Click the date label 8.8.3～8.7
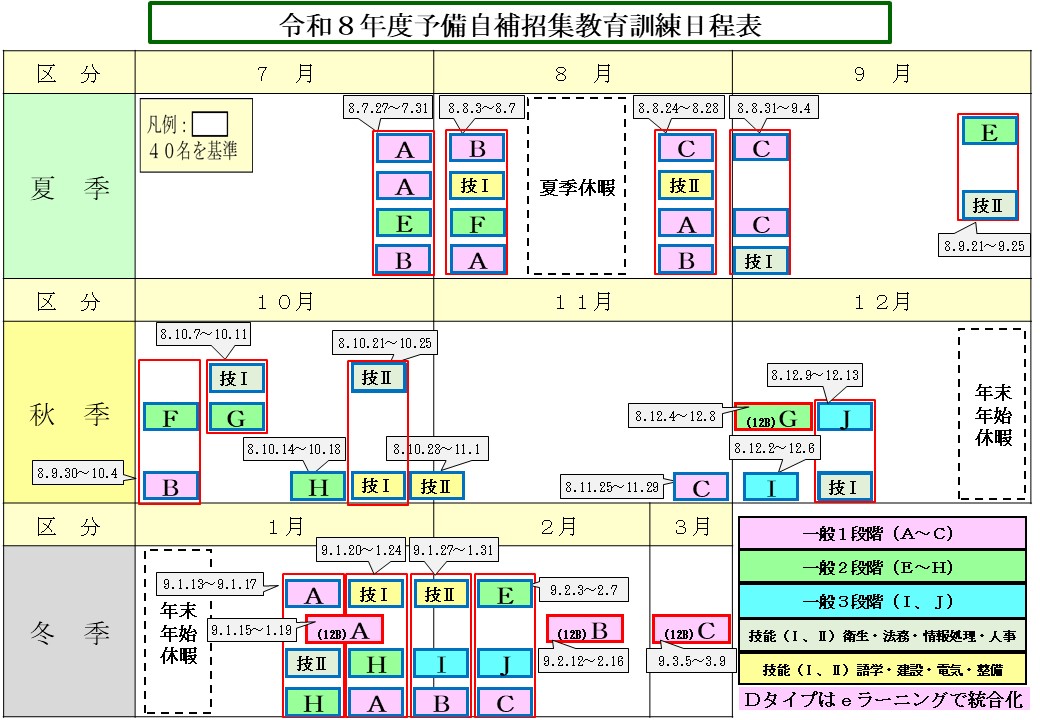The height and width of the screenshot is (720, 1040). coord(482,107)
